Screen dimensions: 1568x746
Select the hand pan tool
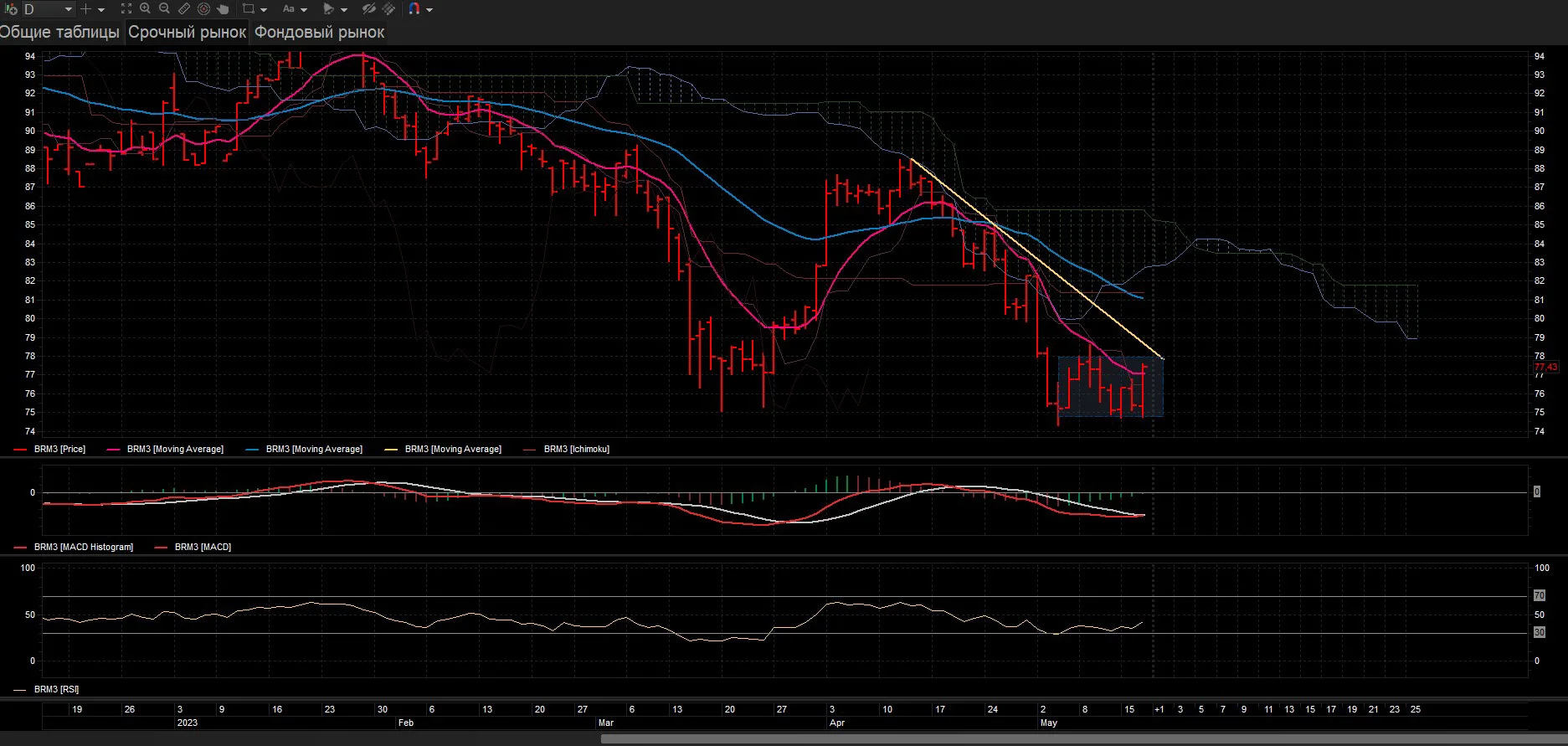223,9
